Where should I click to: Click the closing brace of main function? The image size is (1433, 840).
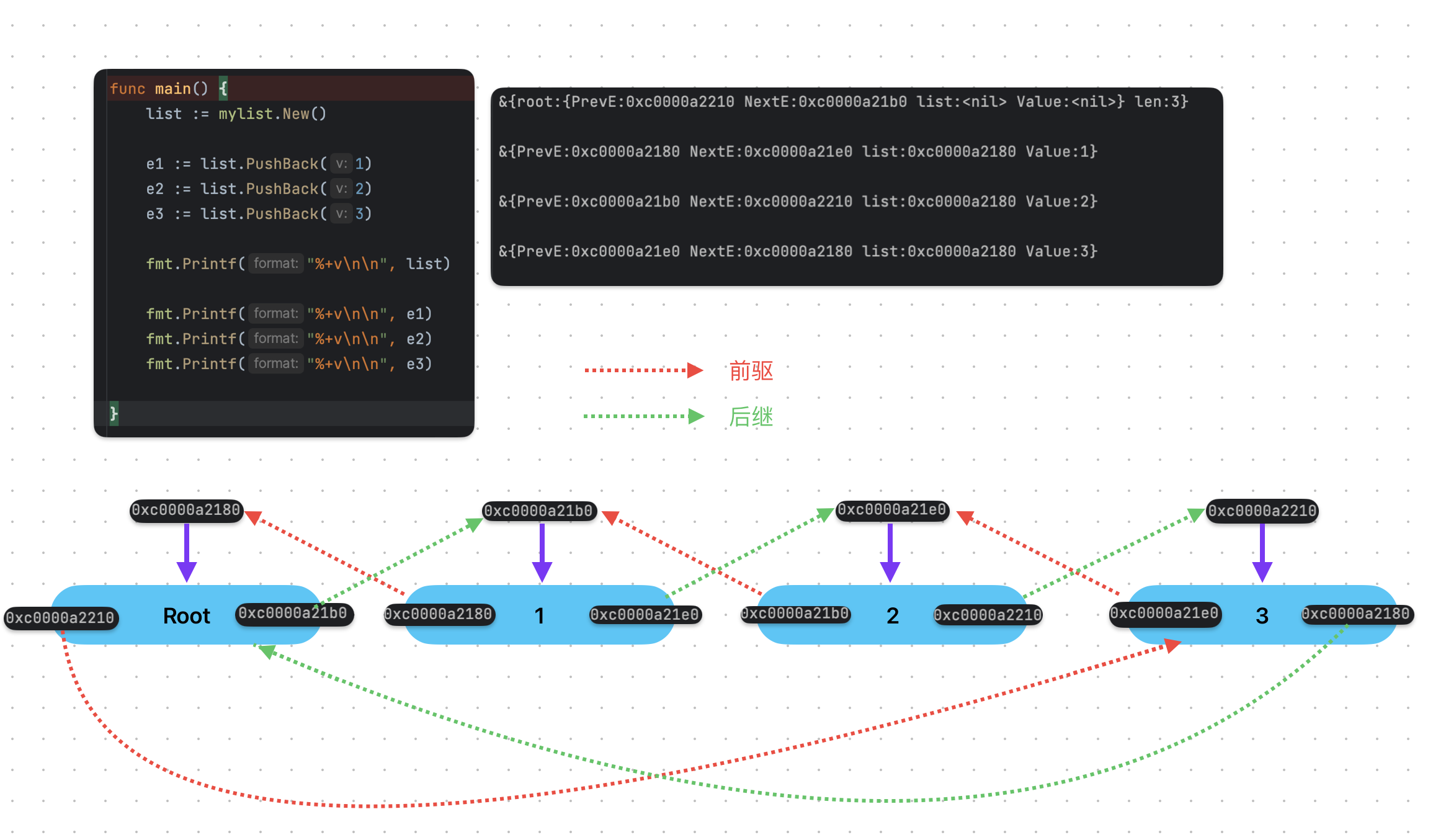pyautogui.click(x=114, y=413)
